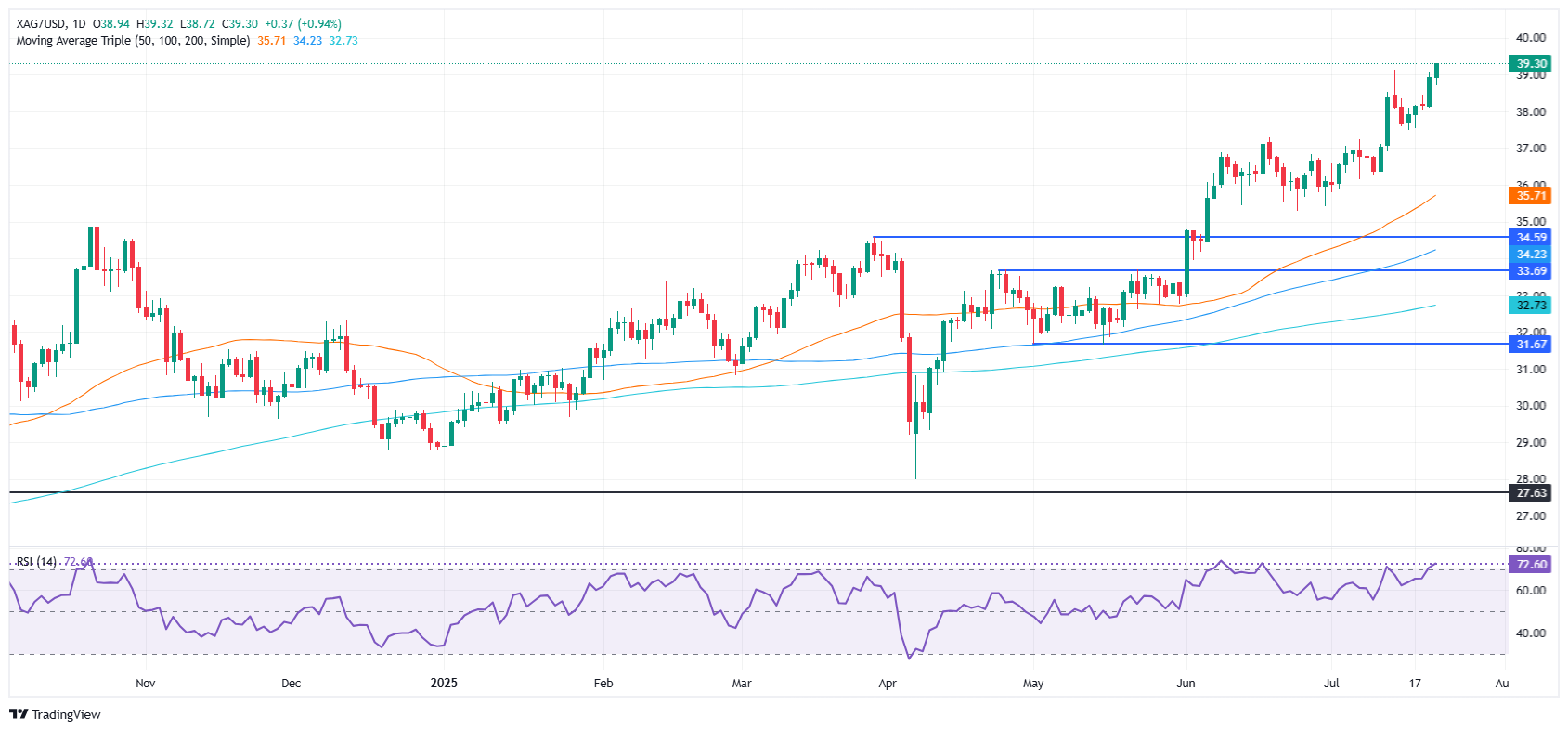Click the Apr label on the time axis
This screenshot has width=1568, height=731.
tap(888, 684)
